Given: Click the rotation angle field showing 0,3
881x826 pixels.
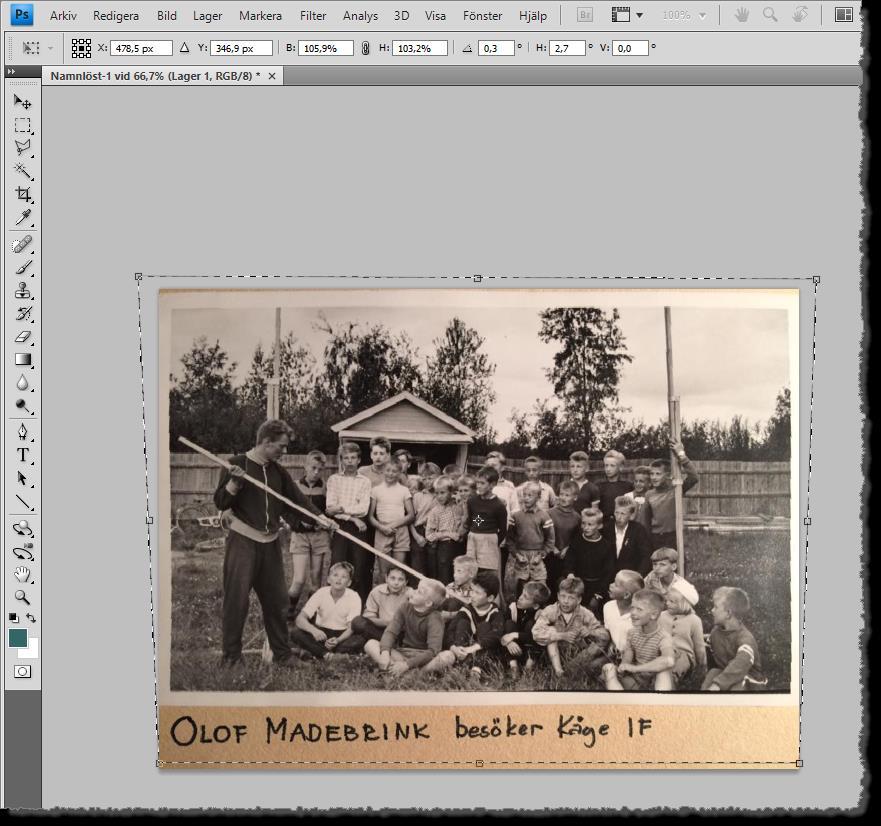Looking at the screenshot, I should [496, 48].
